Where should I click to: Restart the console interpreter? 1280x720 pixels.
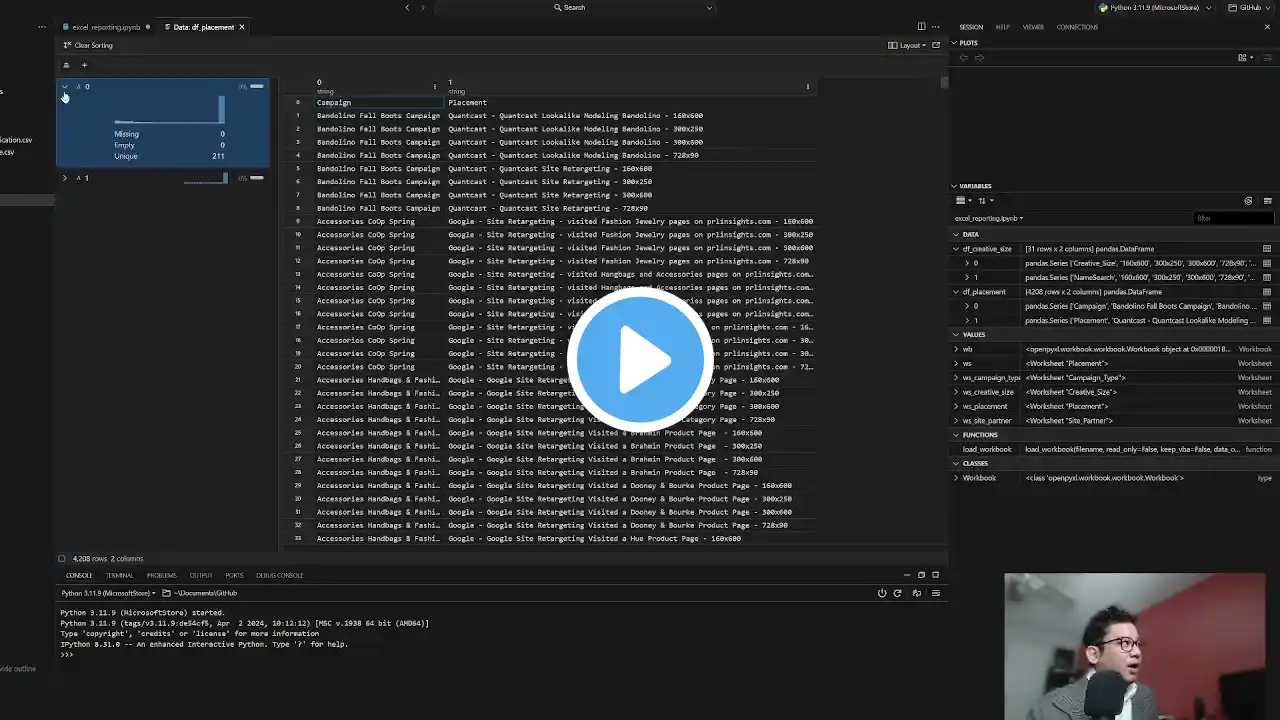click(897, 593)
